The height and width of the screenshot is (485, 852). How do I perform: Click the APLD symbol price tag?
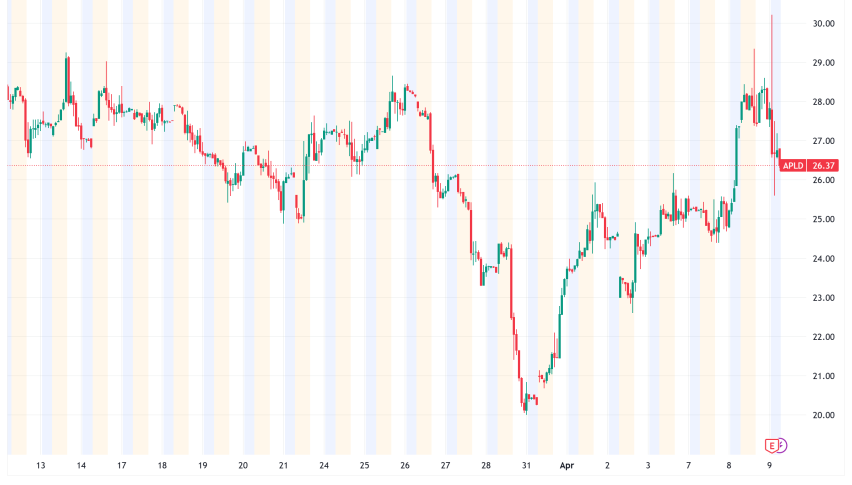point(792,166)
